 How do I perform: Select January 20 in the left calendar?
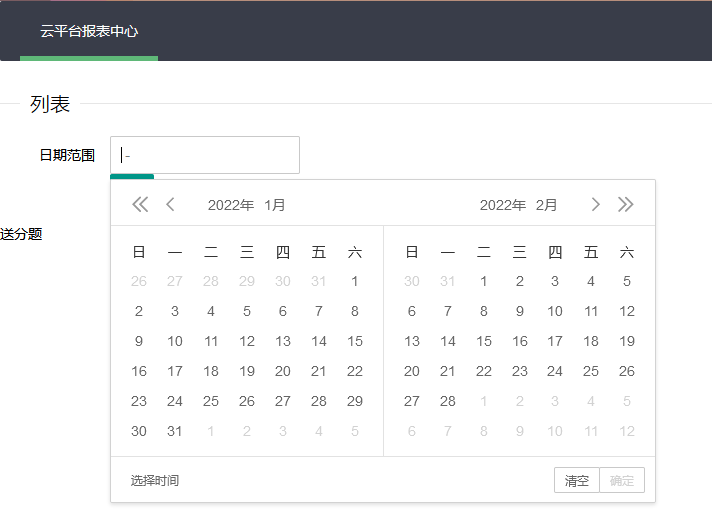coord(283,371)
